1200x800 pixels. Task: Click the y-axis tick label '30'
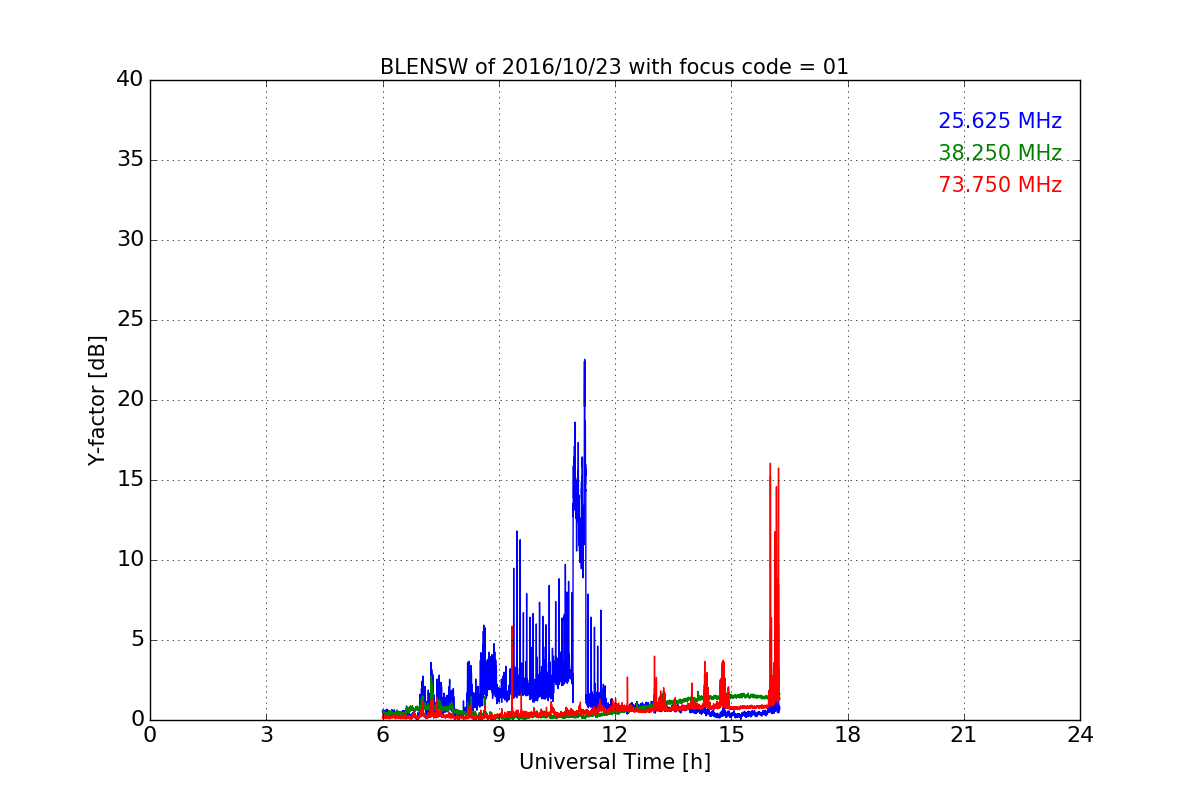click(x=130, y=240)
